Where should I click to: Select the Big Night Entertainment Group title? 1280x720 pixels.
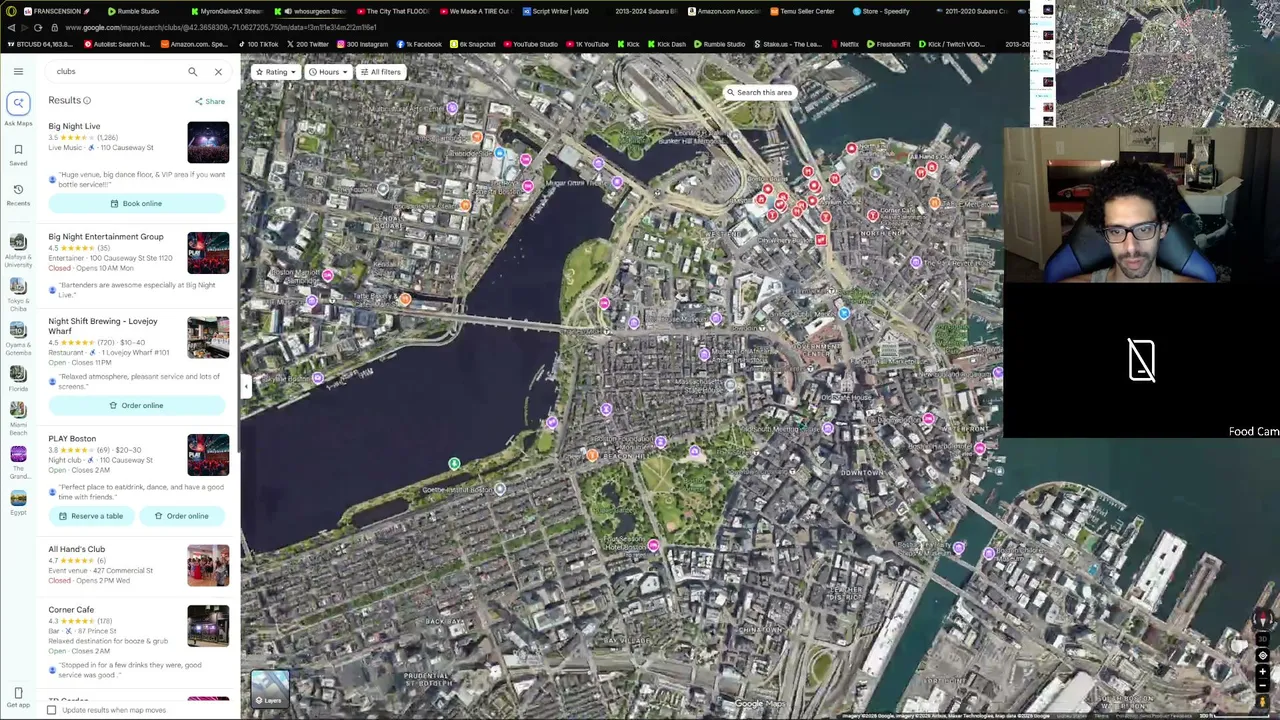(106, 237)
